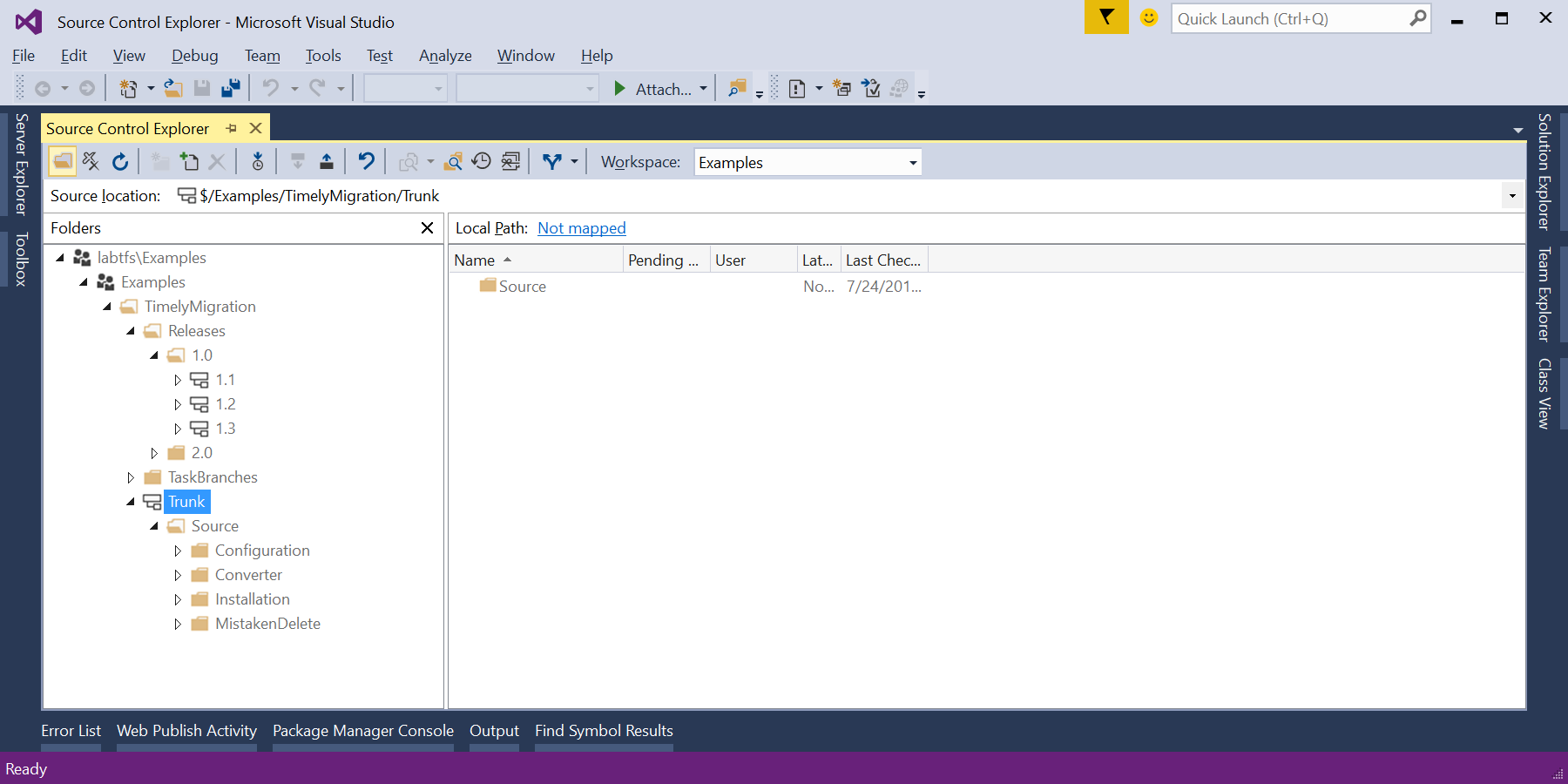Open the Server Explorer side tab
This screenshot has width=1568, height=784.
click(x=21, y=165)
